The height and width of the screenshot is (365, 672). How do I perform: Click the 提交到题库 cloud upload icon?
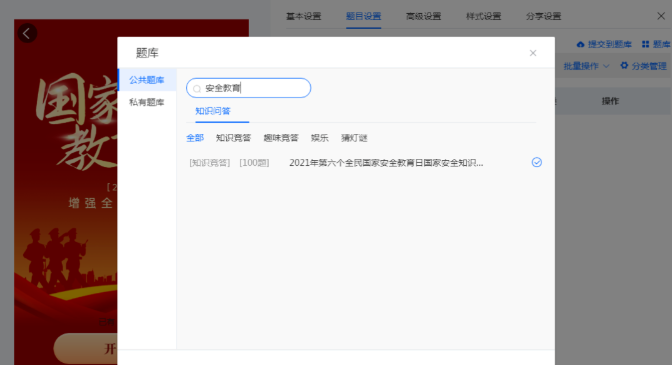pos(580,44)
